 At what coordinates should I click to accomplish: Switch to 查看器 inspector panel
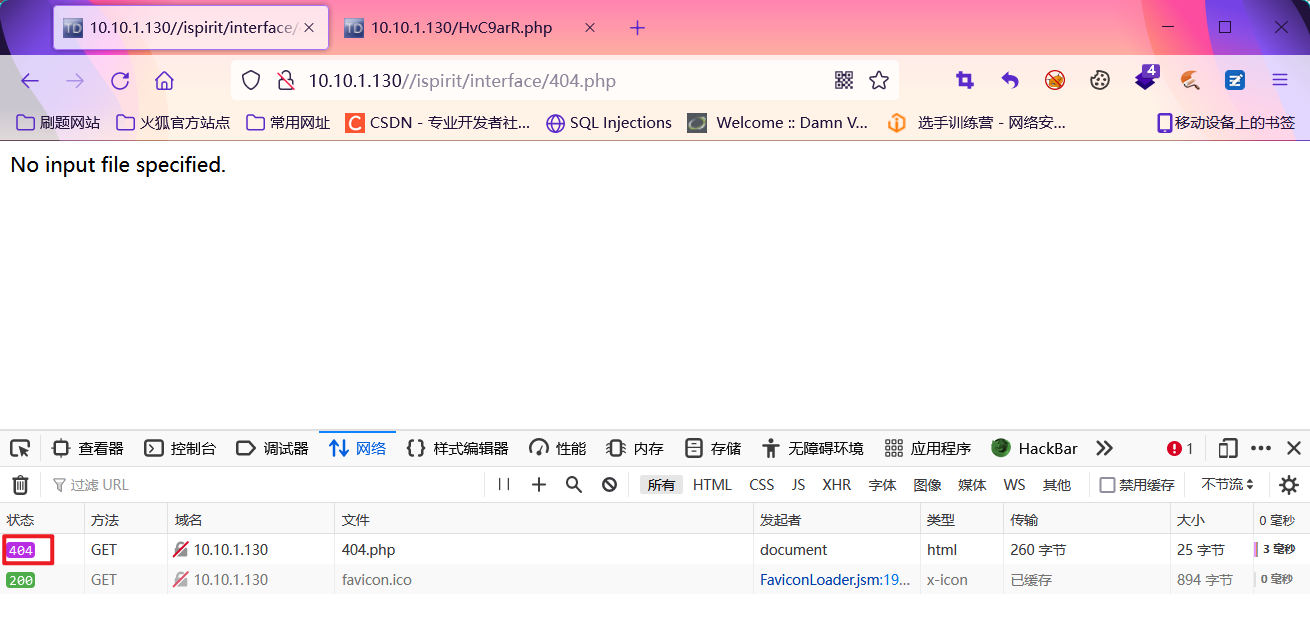[88, 448]
